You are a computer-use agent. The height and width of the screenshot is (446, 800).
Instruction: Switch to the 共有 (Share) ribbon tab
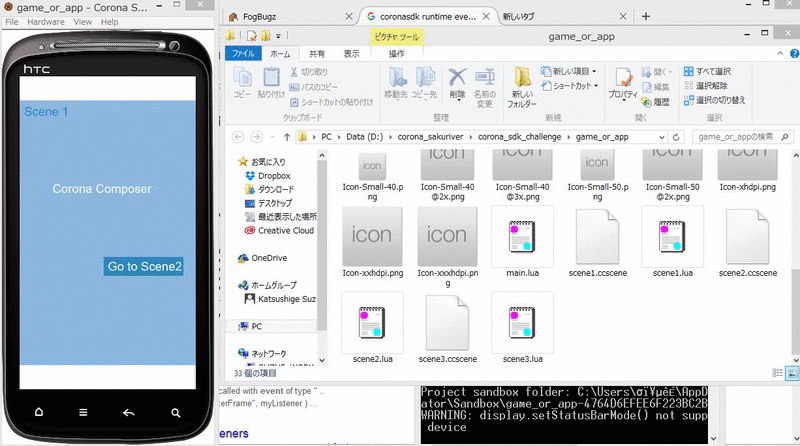316,53
